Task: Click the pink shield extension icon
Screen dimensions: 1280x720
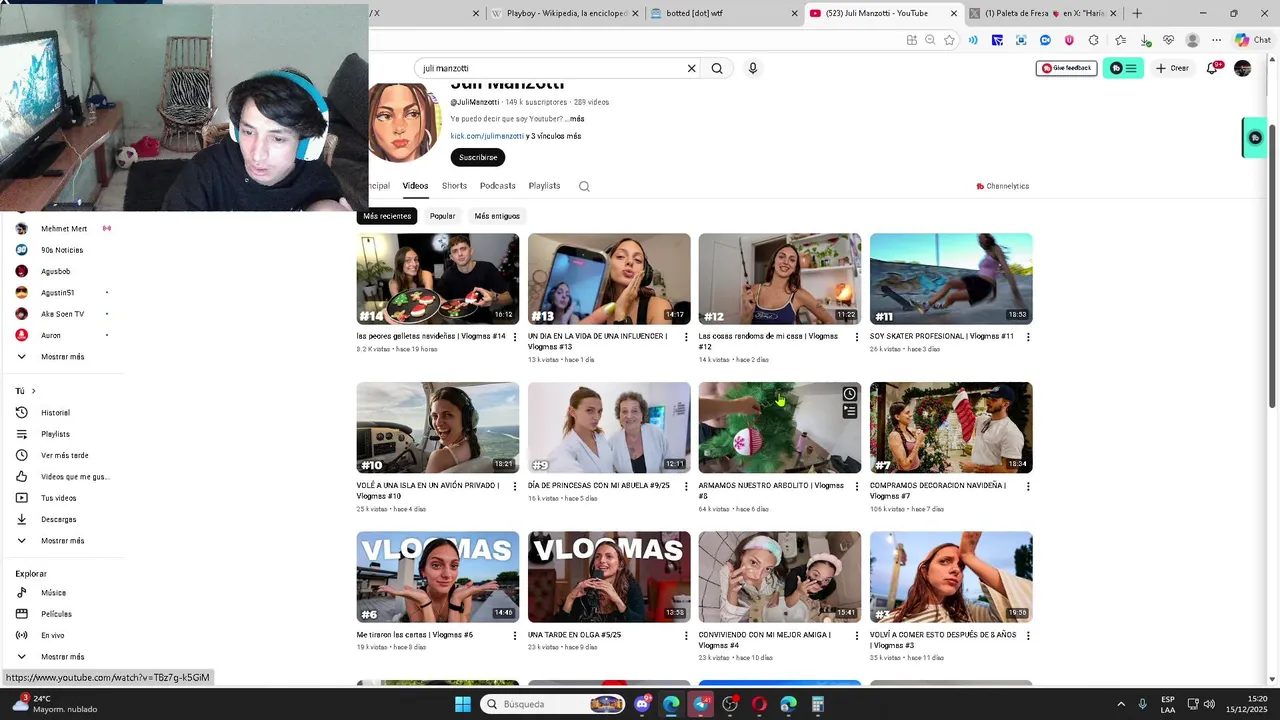Action: click(1069, 40)
